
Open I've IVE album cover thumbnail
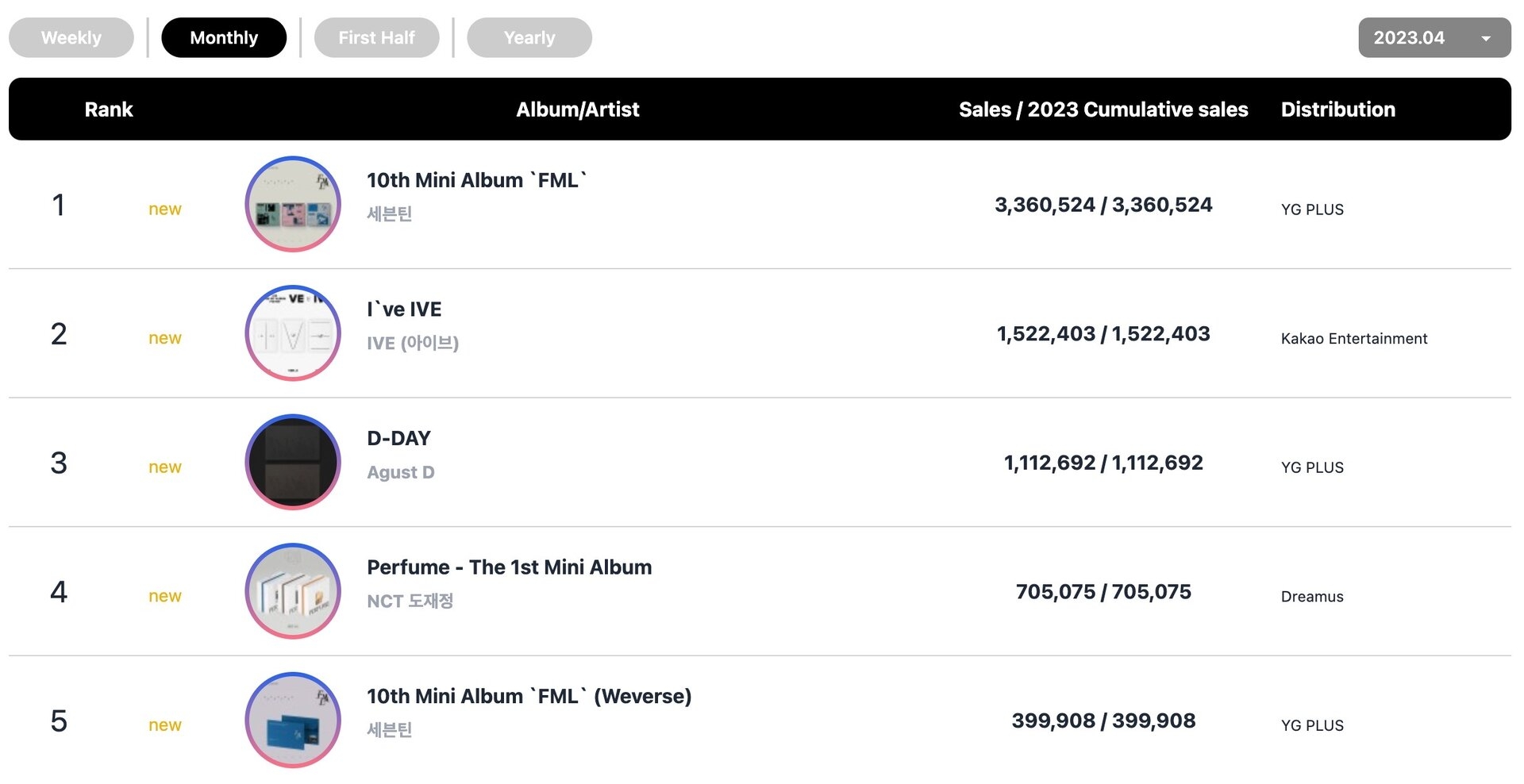pyautogui.click(x=293, y=333)
